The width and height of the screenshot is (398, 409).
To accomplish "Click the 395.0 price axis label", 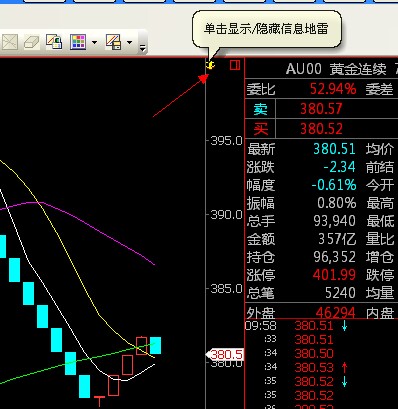I will pos(226,141).
